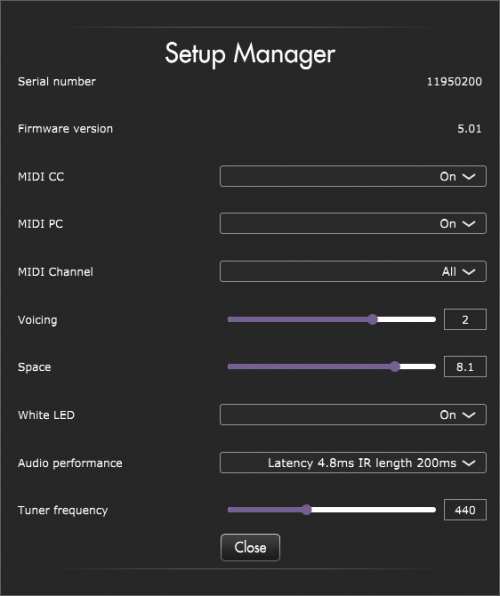Click the Tuner frequency field showing 440
This screenshot has height=596, width=500.
465,510
